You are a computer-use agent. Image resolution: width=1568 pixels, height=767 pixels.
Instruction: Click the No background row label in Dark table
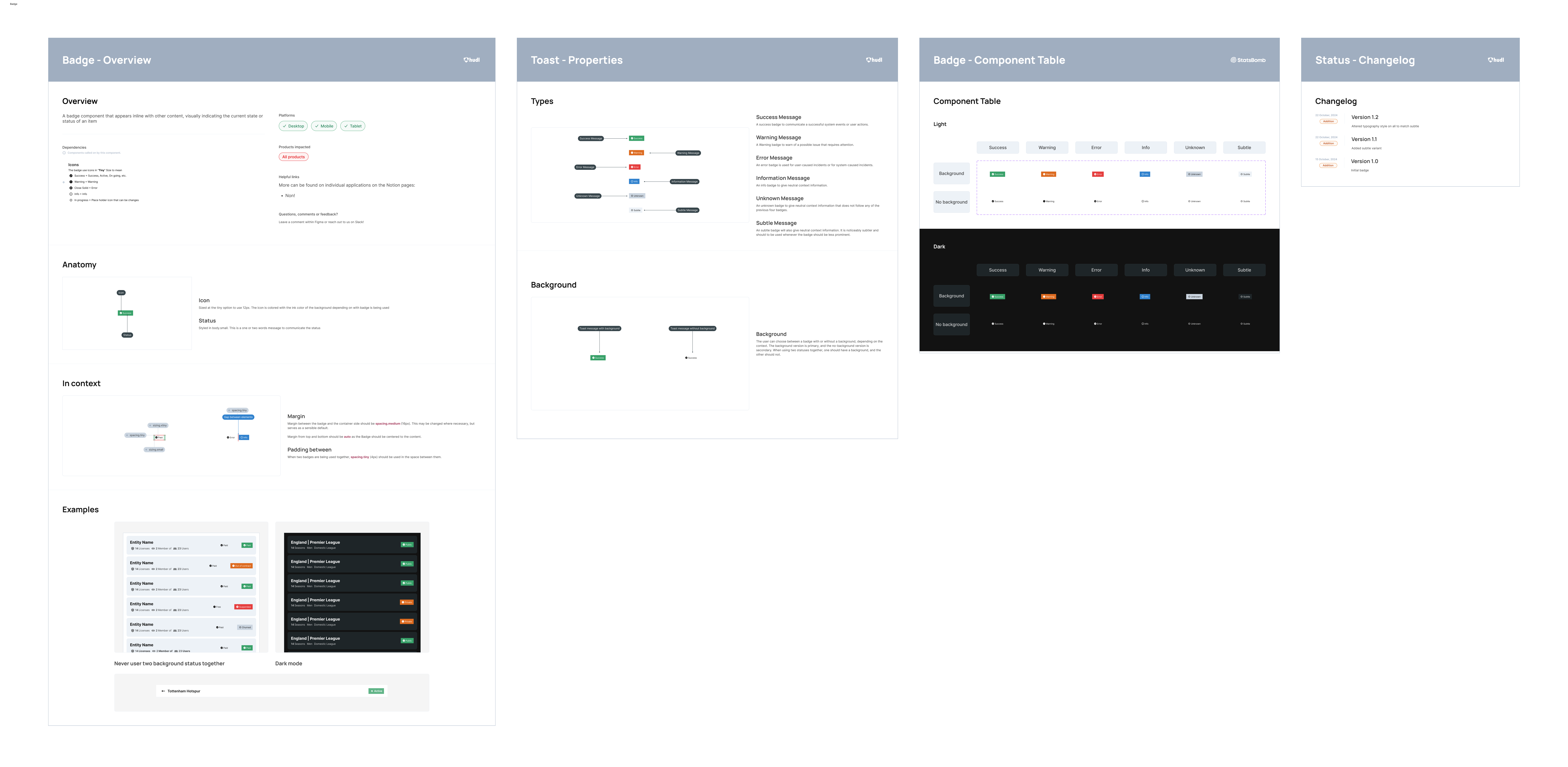pyautogui.click(x=951, y=324)
